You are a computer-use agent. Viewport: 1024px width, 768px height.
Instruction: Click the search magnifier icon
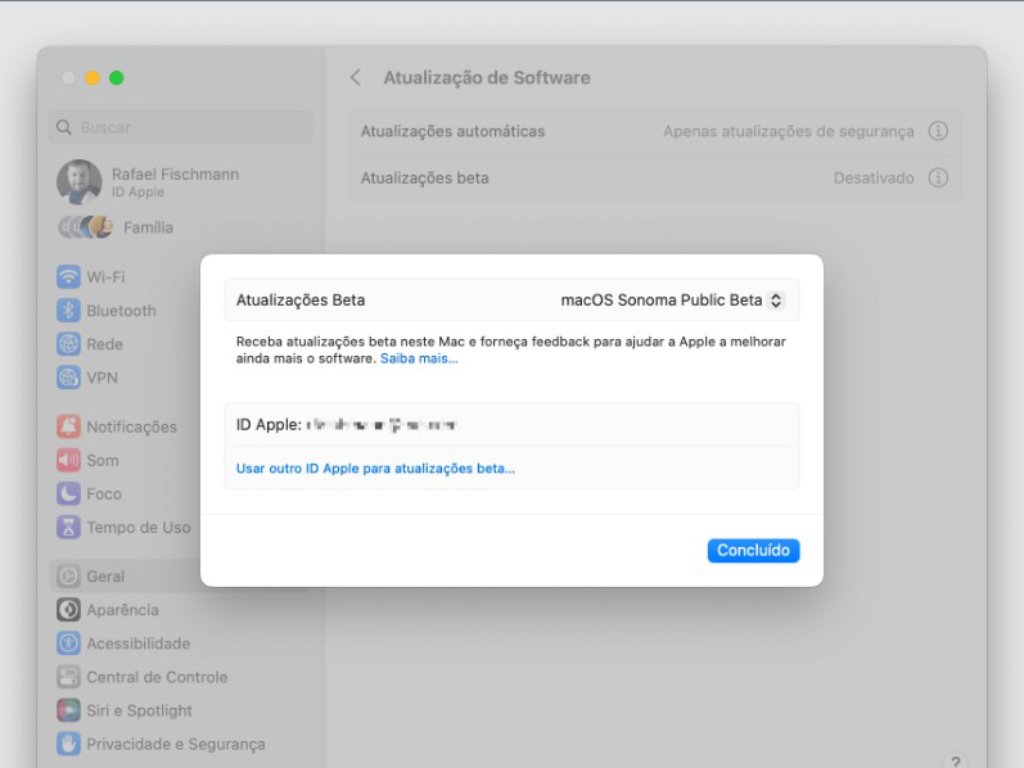[x=63, y=127]
